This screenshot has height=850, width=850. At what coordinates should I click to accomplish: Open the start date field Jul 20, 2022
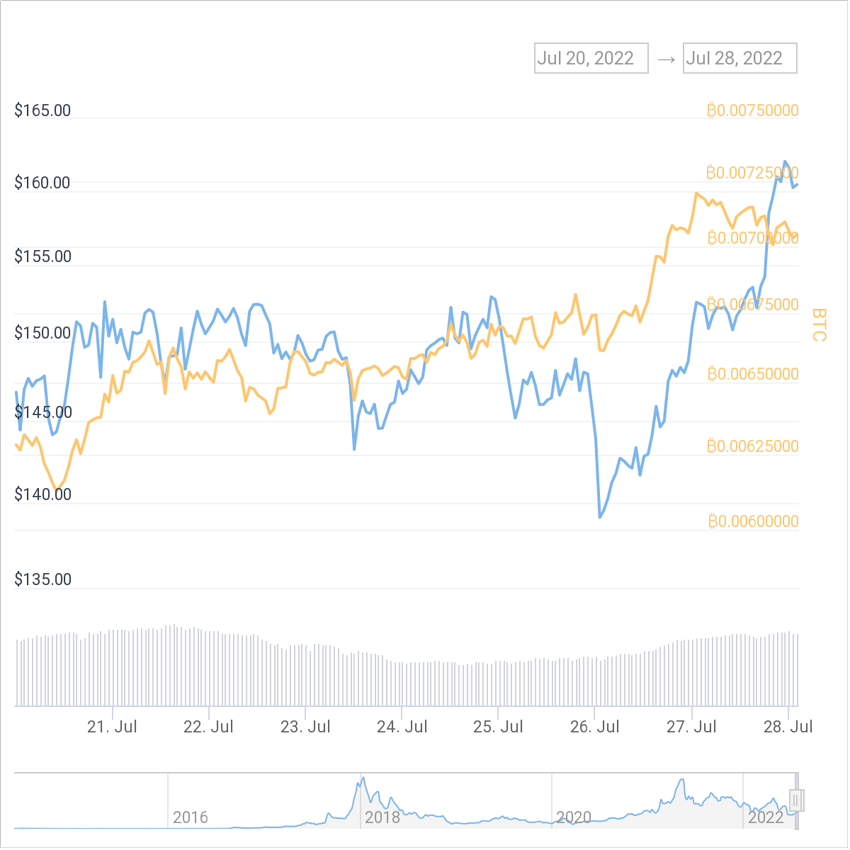[x=591, y=58]
